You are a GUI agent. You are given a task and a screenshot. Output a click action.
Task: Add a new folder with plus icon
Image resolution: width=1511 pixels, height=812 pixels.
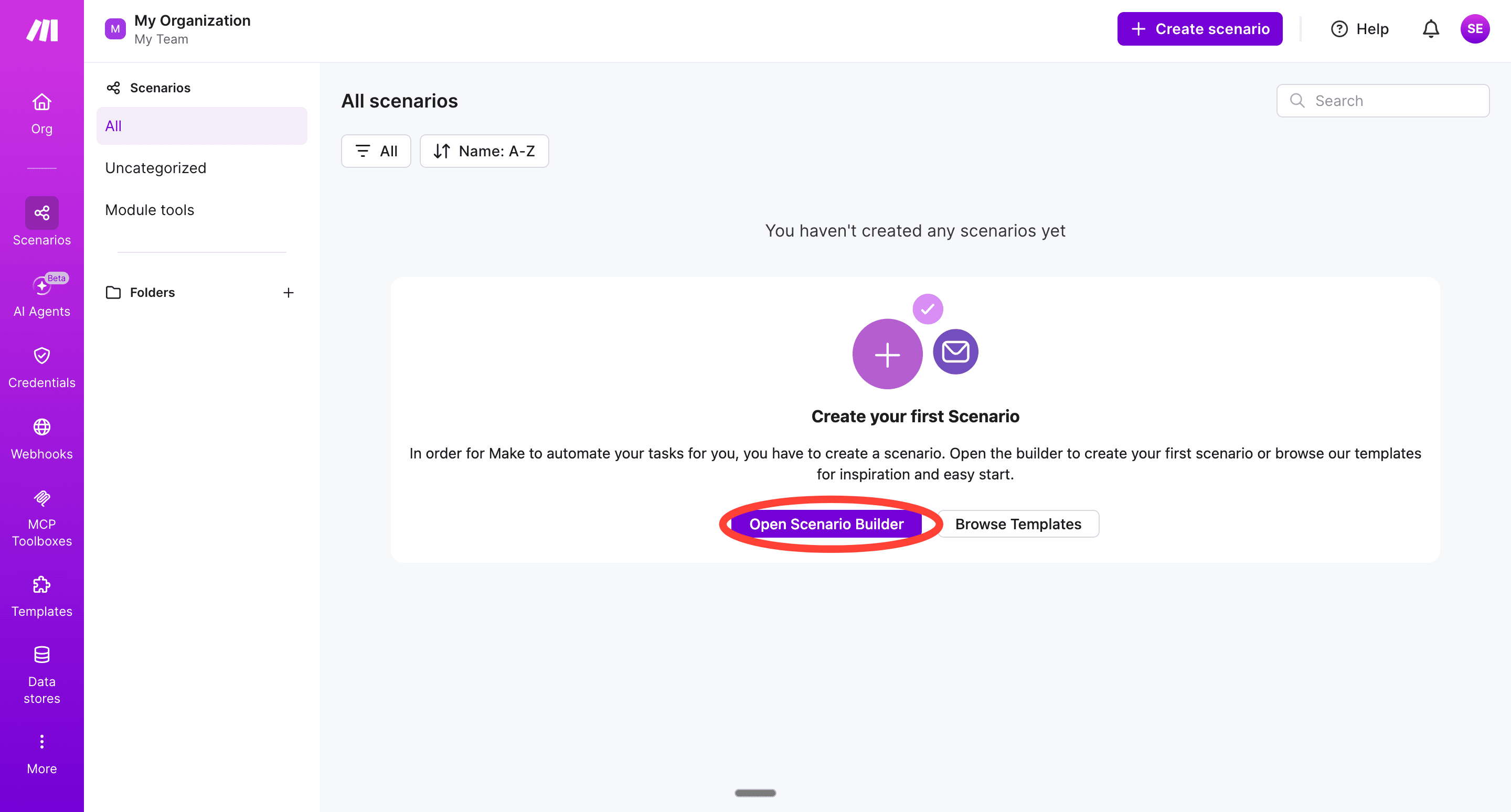pos(288,293)
